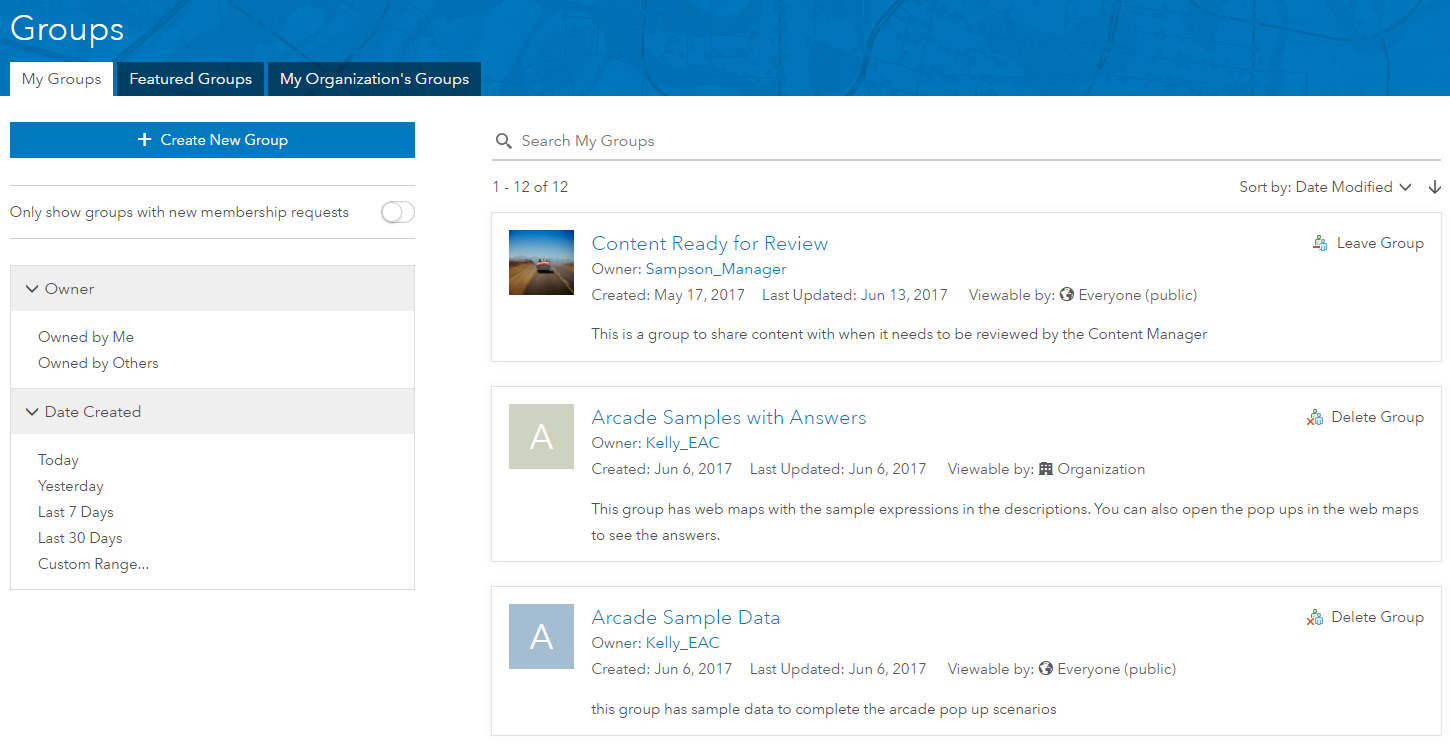Click Arcade Samples with Answers letter thumbnail
Viewport: 1450px width, 744px height.
(541, 437)
